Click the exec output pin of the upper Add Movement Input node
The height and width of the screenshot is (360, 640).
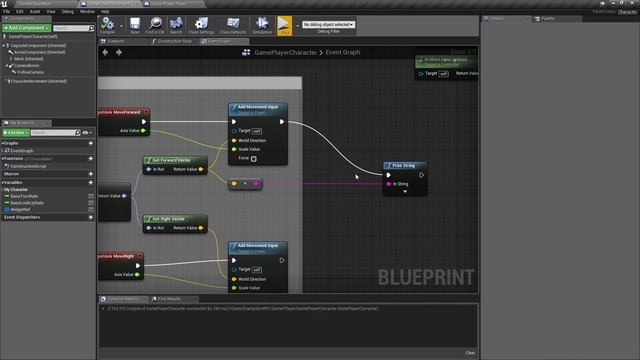click(282, 122)
